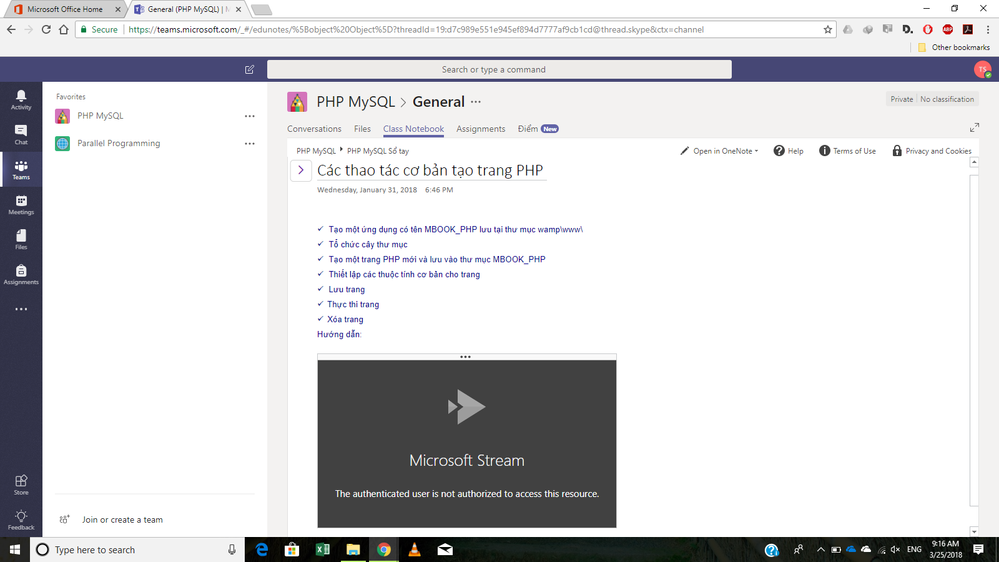Open the Activity feed in the Teams sidebar
This screenshot has width=999, height=562.
tap(21, 99)
